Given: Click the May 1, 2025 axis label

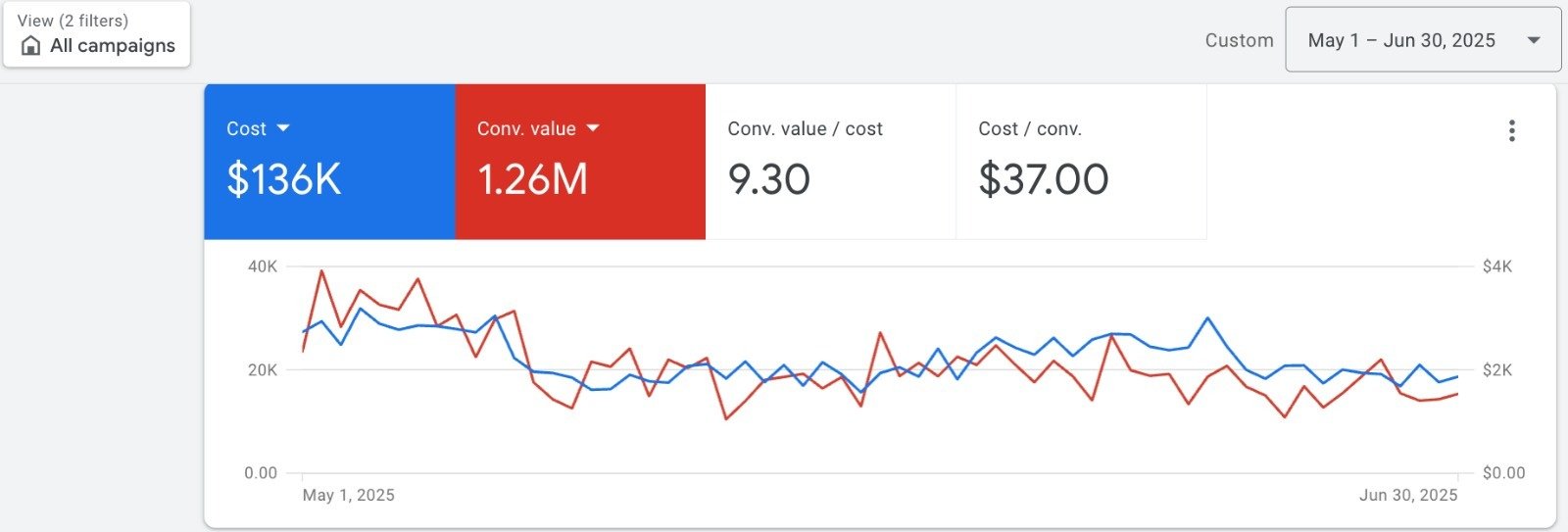Looking at the screenshot, I should point(348,495).
